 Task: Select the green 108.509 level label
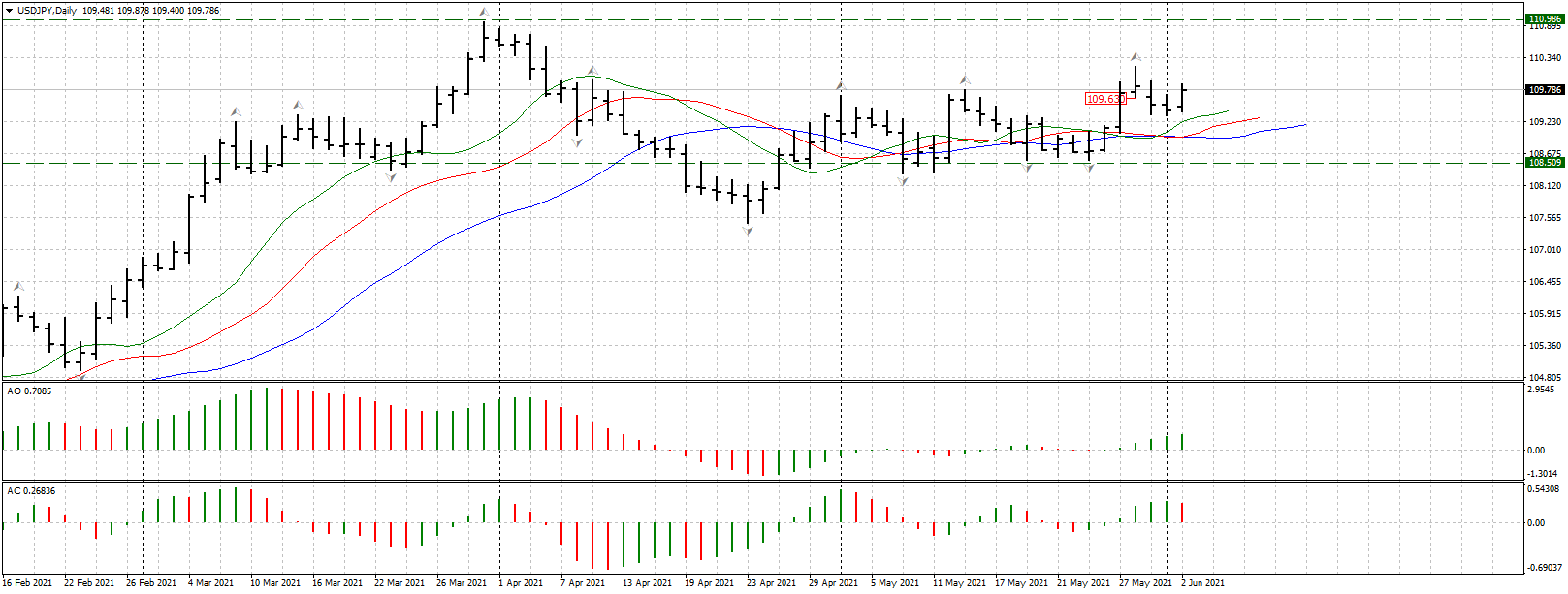click(1545, 163)
